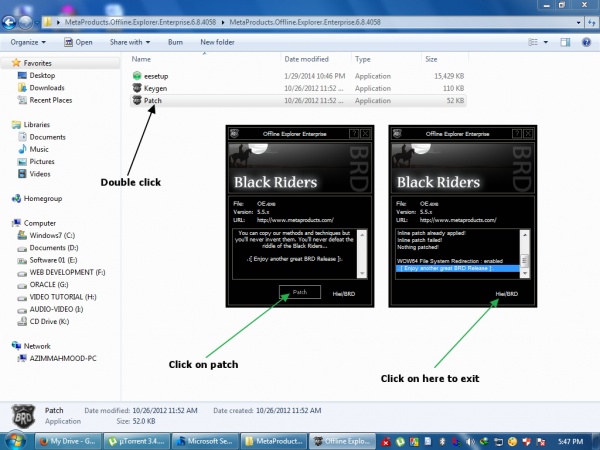Click Open in the toolbar
The width and height of the screenshot is (600, 450).
click(x=78, y=42)
